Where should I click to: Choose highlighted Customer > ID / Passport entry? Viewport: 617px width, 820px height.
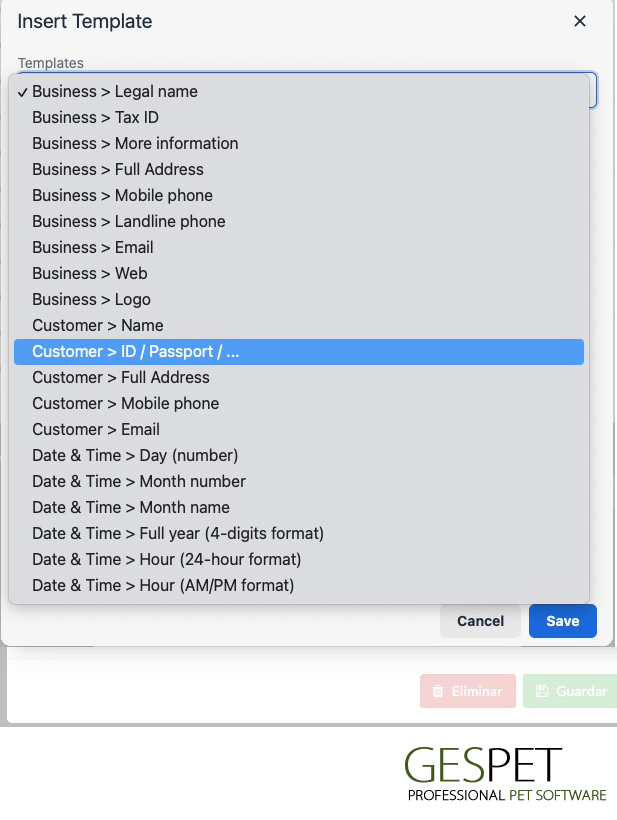pyautogui.click(x=299, y=352)
